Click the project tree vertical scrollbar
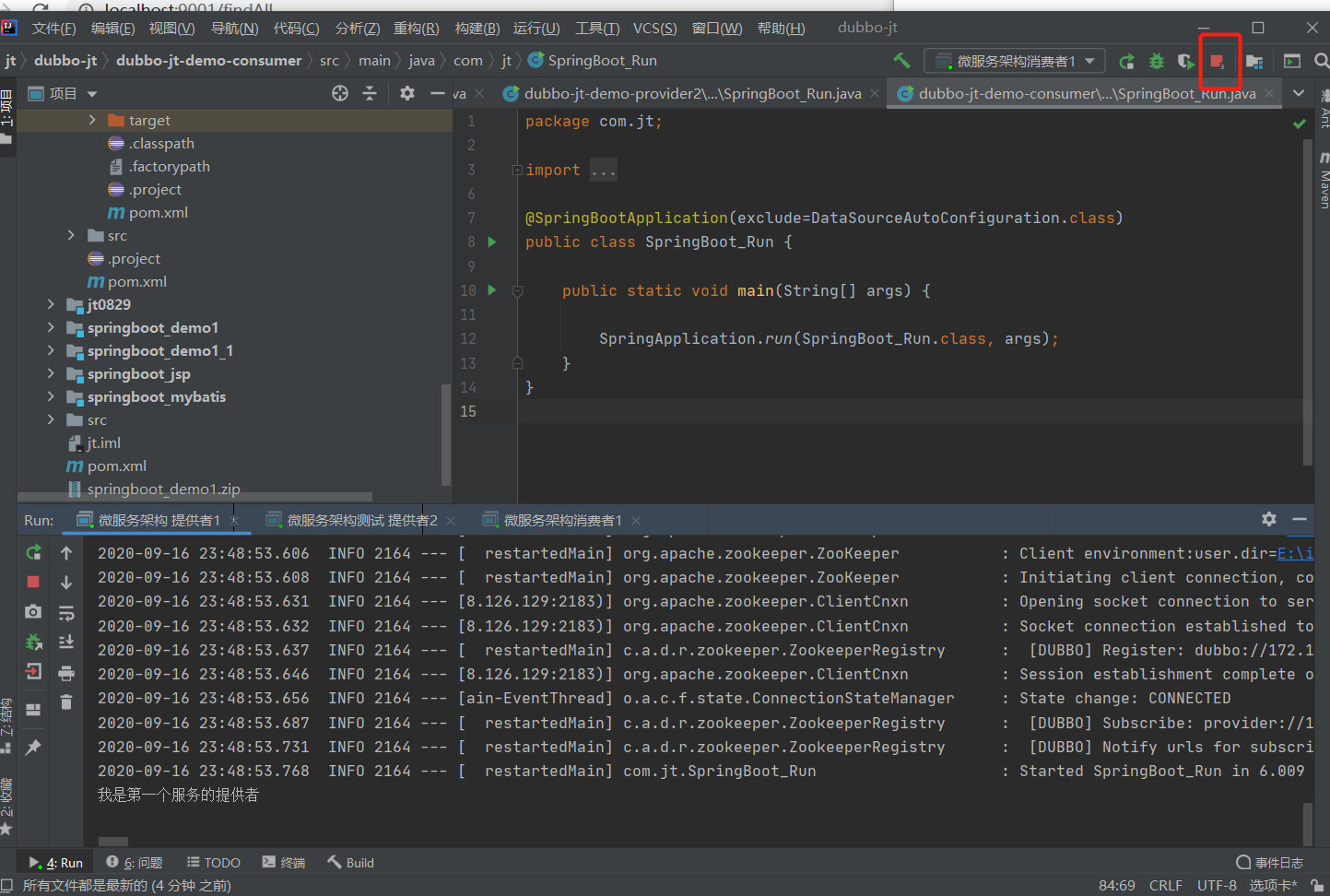This screenshot has height=896, width=1330. coord(446,433)
